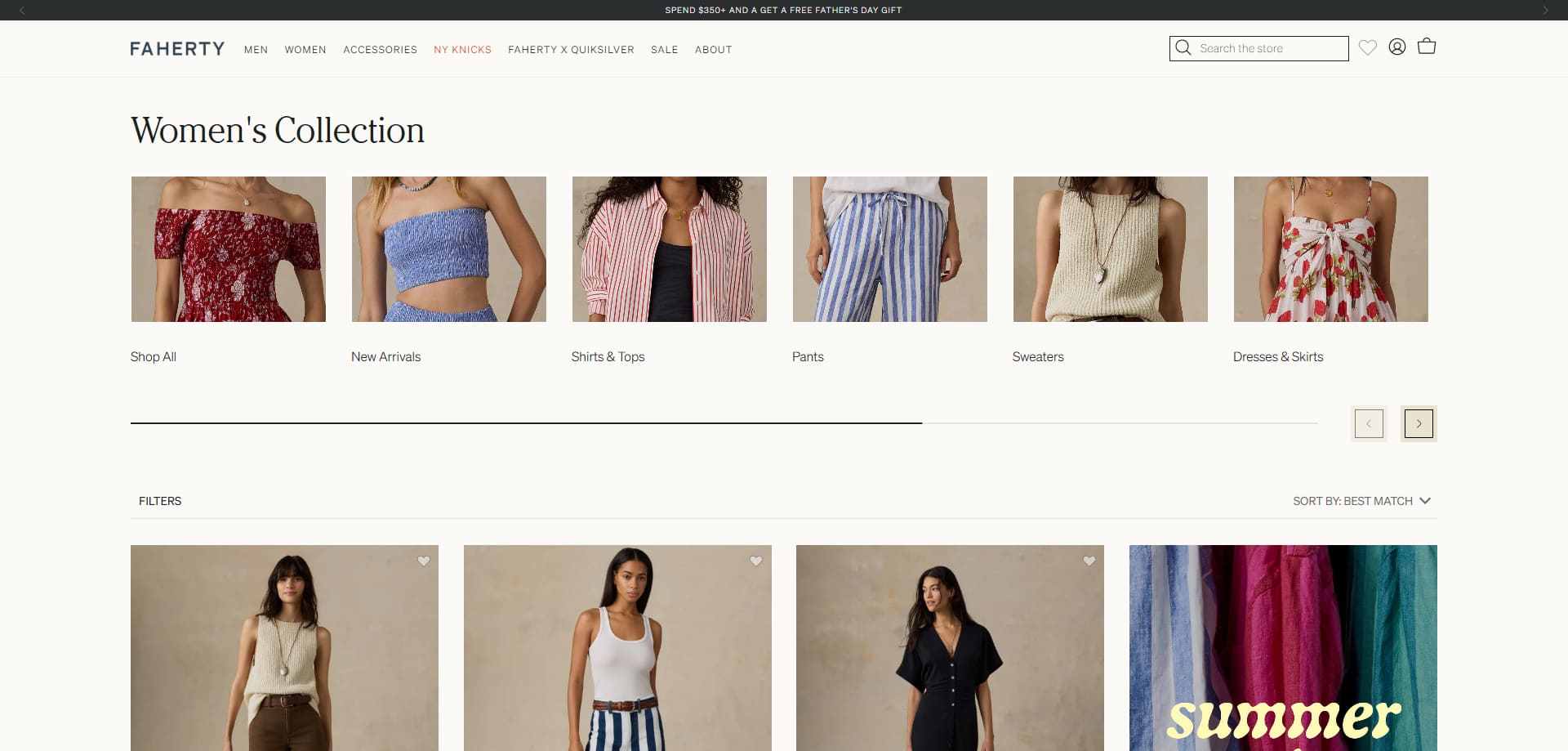Open Faherty x Quiksilver menu item

click(571, 50)
